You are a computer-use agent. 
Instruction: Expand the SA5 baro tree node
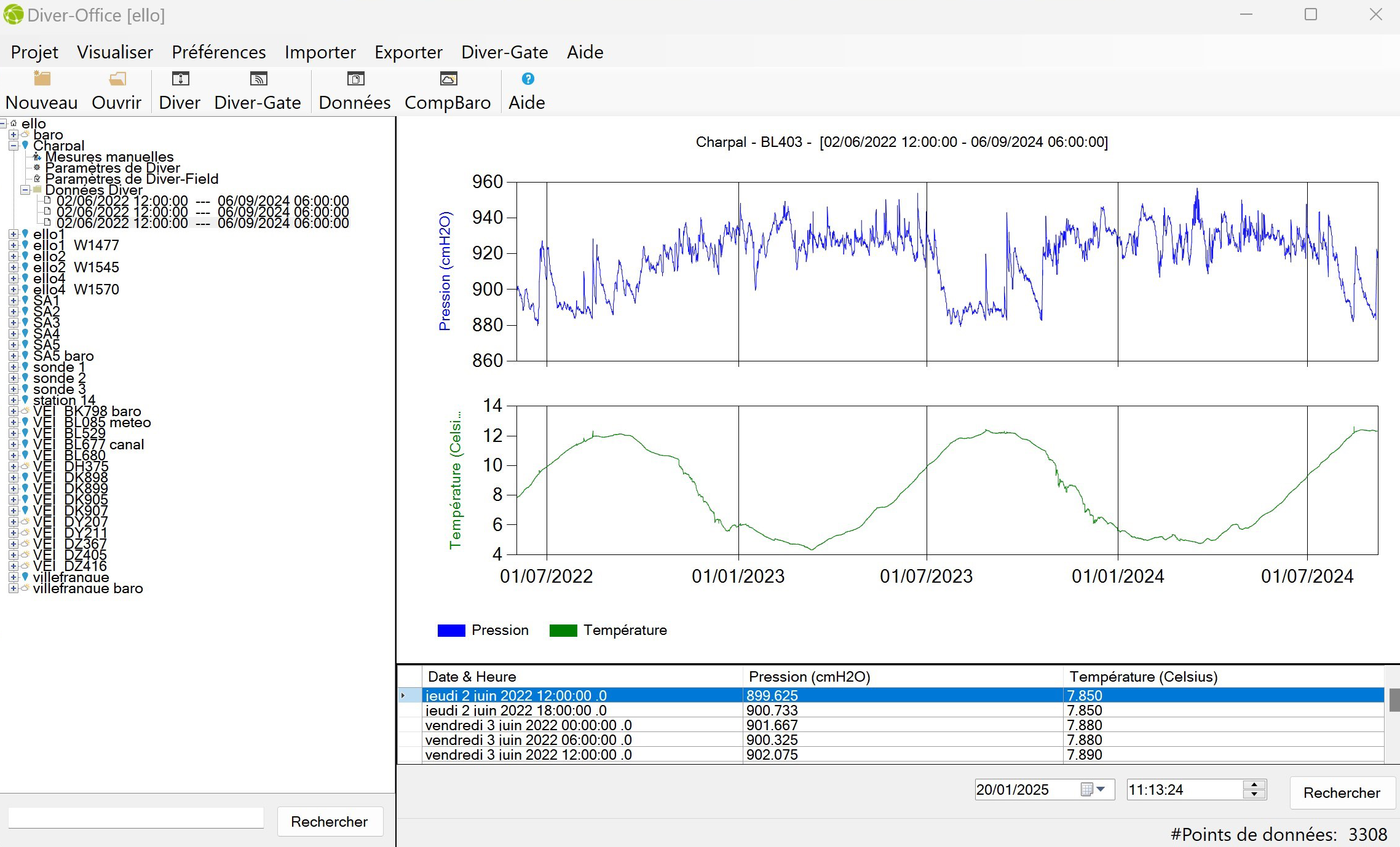pos(13,356)
